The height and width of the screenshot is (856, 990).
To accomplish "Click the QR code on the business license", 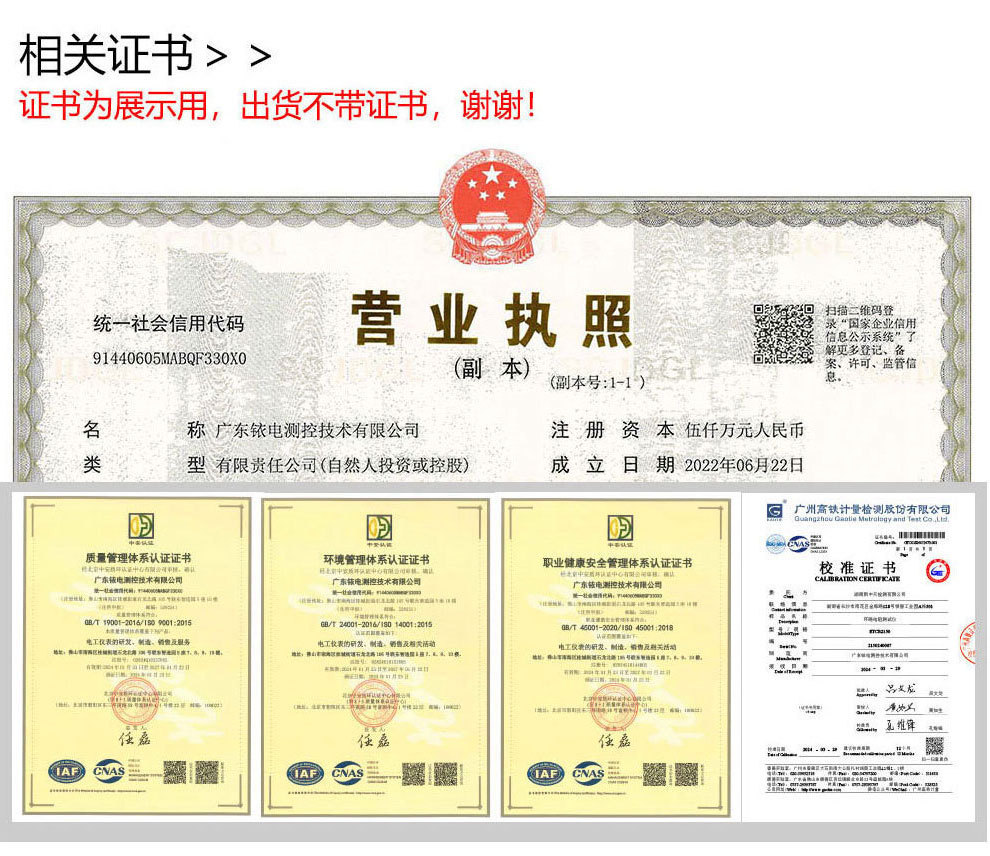I will pos(783,334).
